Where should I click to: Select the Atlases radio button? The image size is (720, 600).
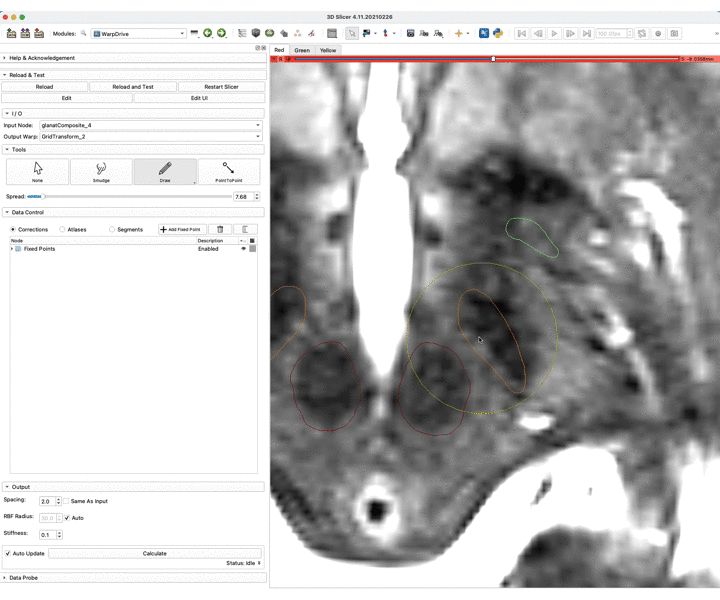coord(63,230)
